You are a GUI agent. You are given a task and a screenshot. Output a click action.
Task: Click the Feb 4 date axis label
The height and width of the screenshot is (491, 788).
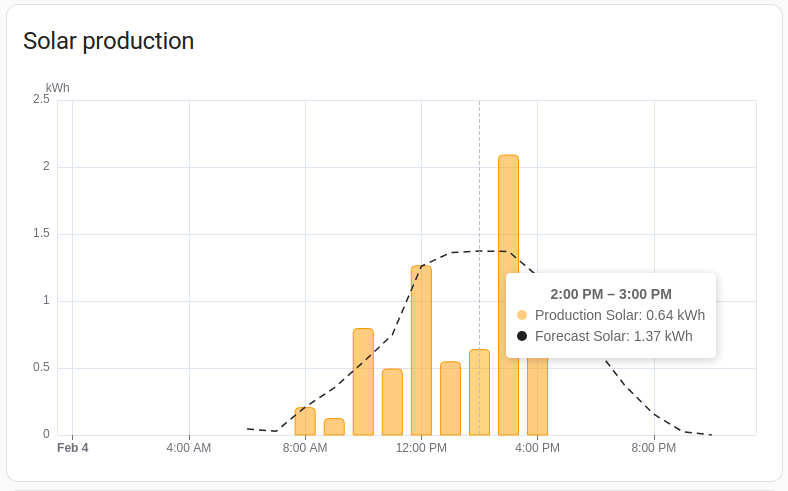tap(73, 447)
